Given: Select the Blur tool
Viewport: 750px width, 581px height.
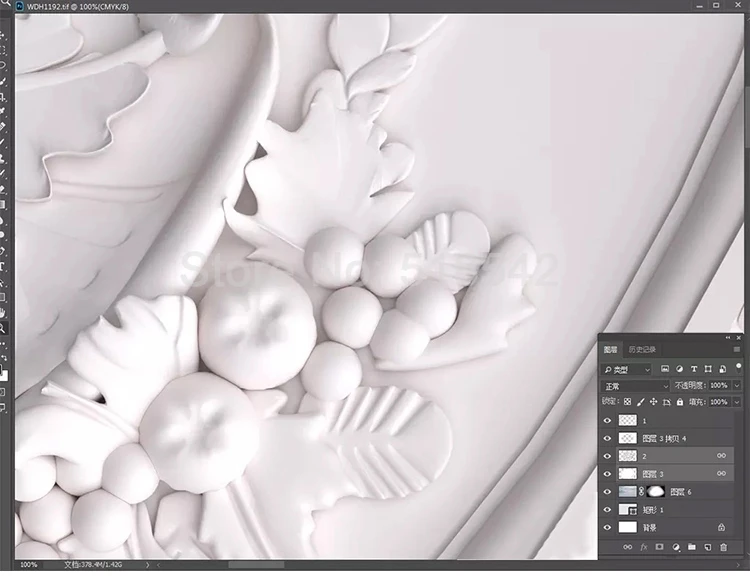Looking at the screenshot, I should coord(2,220).
